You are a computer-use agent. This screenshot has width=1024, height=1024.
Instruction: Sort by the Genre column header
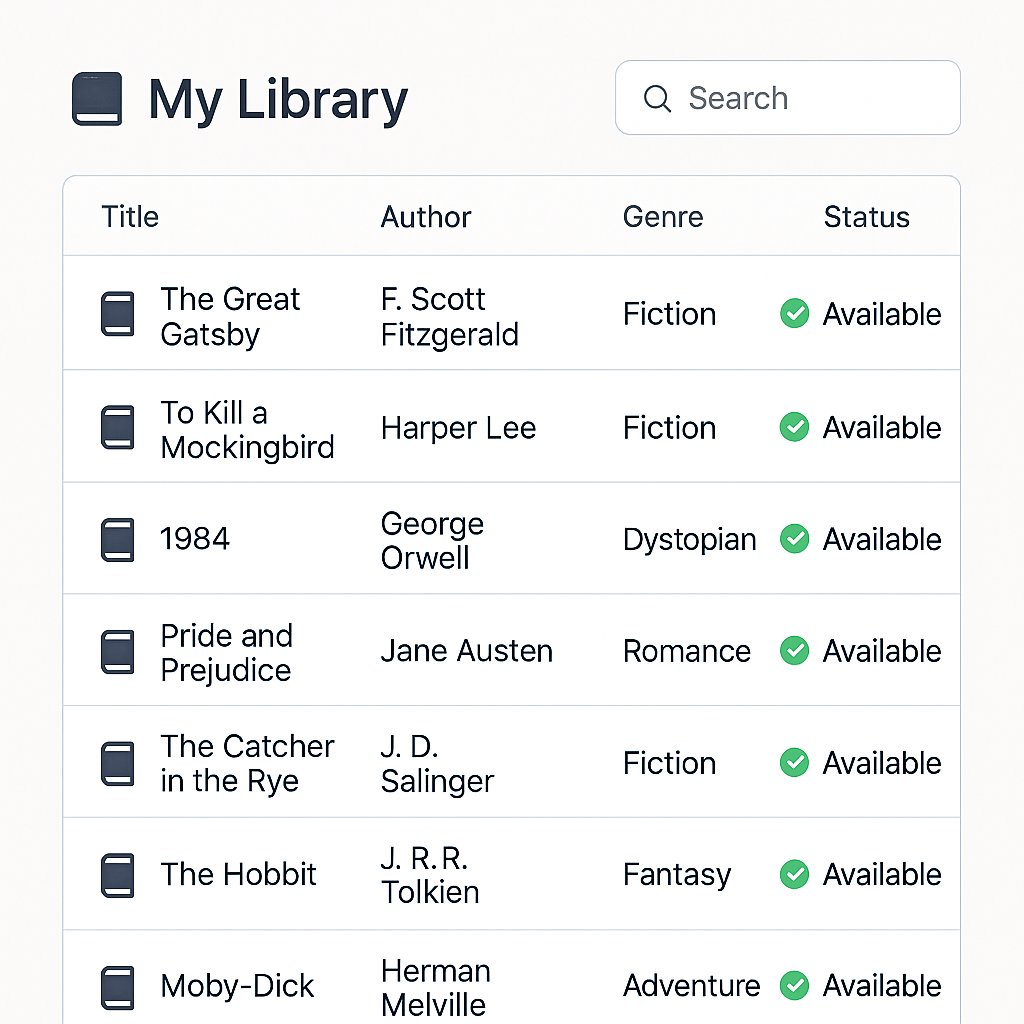click(x=663, y=217)
